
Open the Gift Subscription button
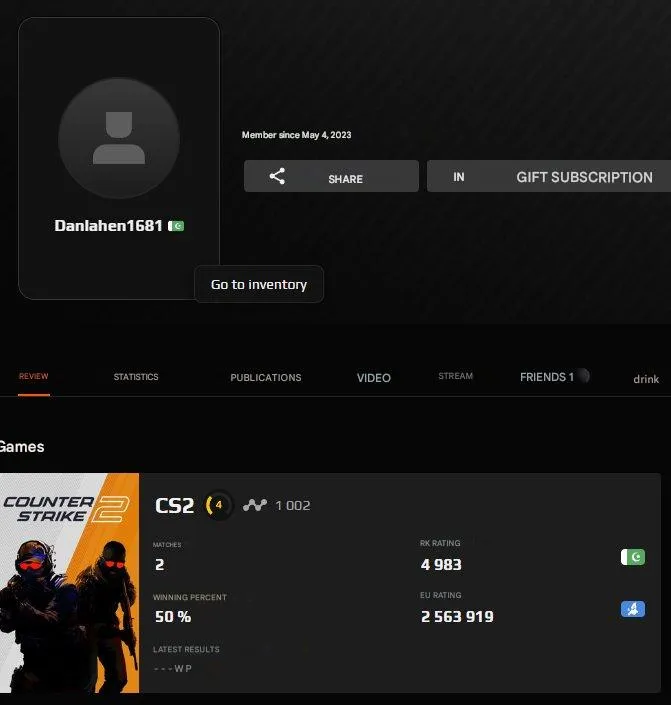[549, 176]
